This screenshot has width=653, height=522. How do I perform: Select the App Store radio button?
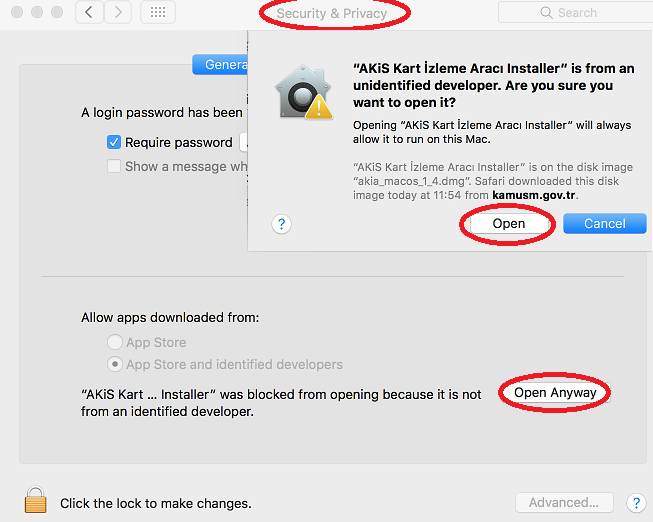tap(115, 342)
